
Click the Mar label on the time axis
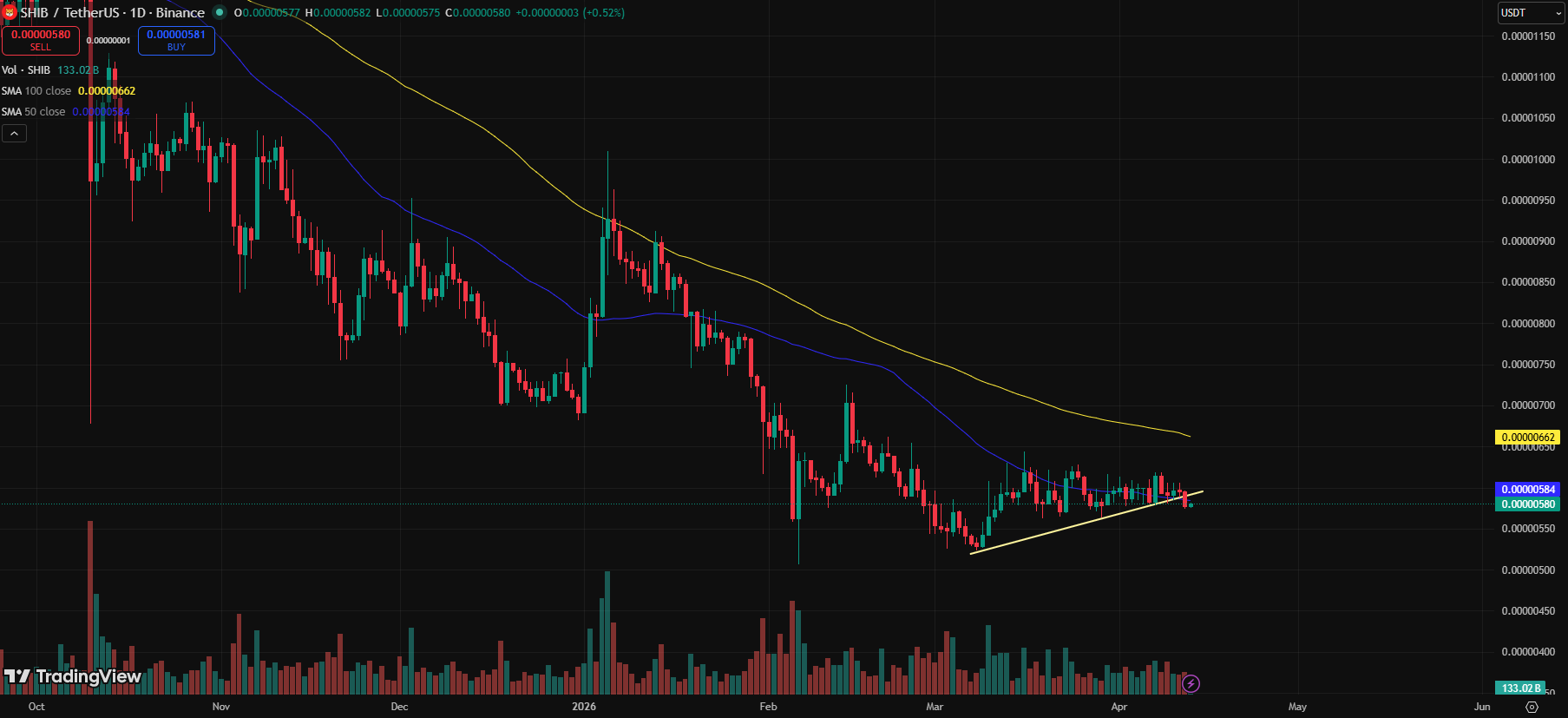click(x=935, y=707)
